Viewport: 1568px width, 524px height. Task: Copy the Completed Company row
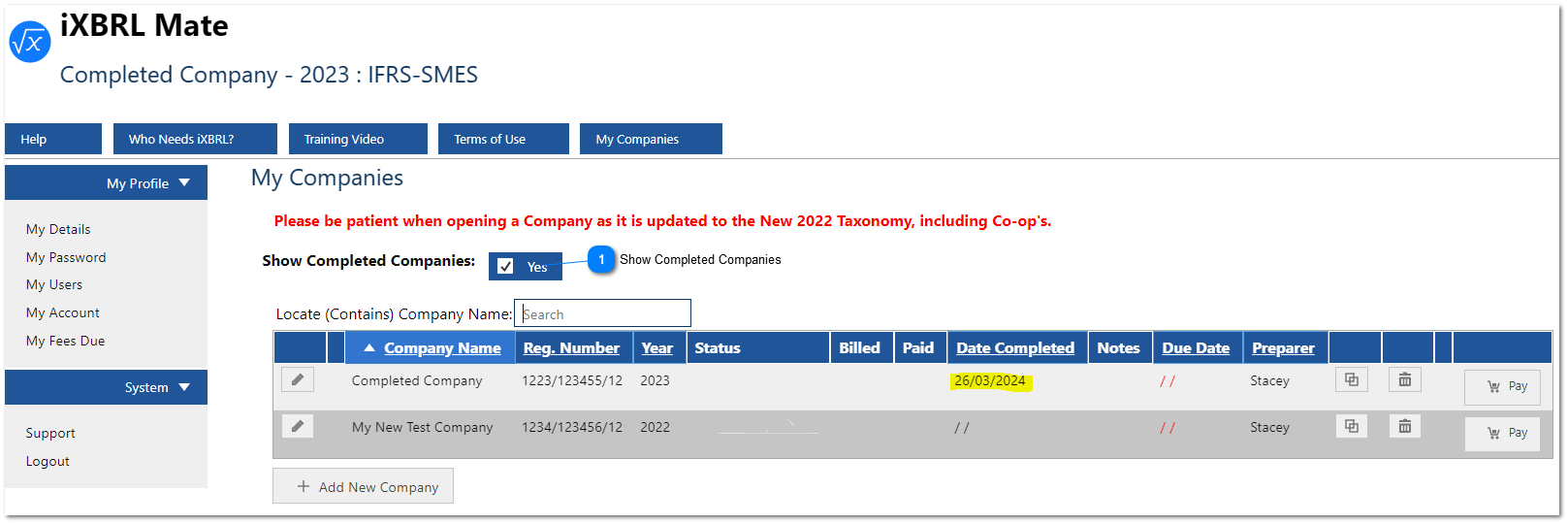point(1352,379)
